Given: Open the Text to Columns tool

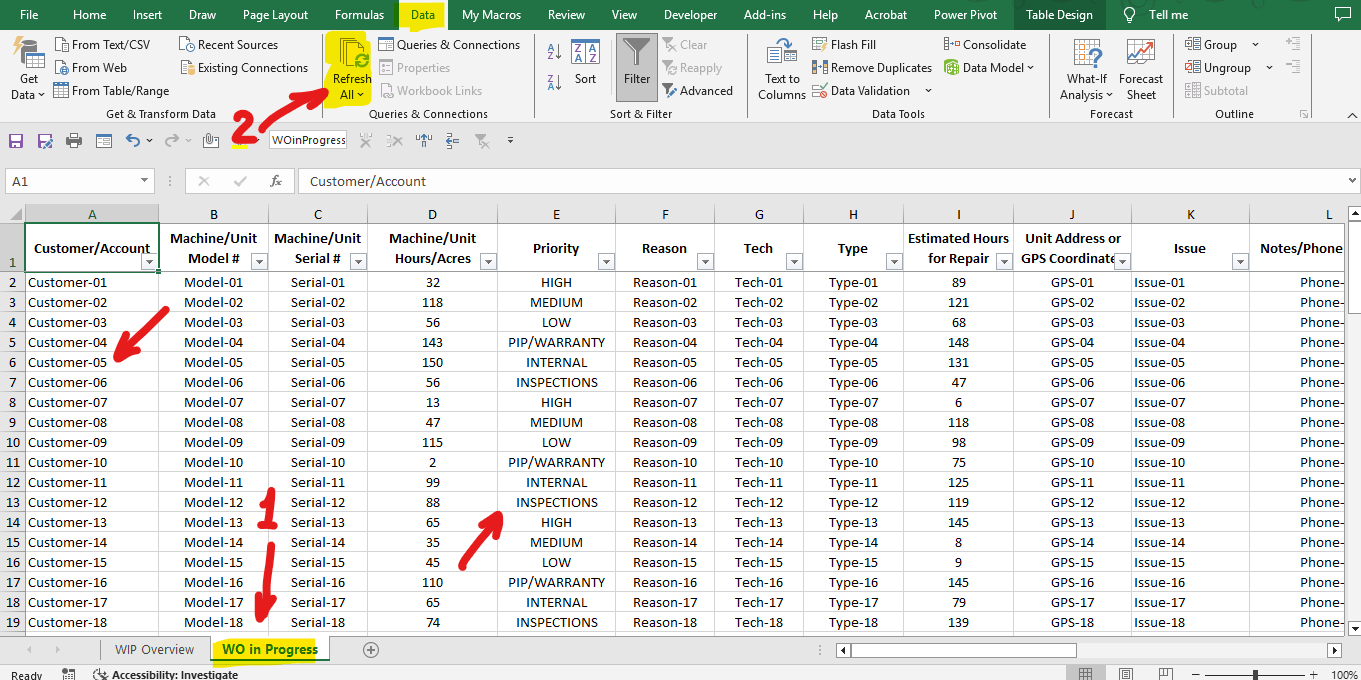Looking at the screenshot, I should [x=781, y=67].
